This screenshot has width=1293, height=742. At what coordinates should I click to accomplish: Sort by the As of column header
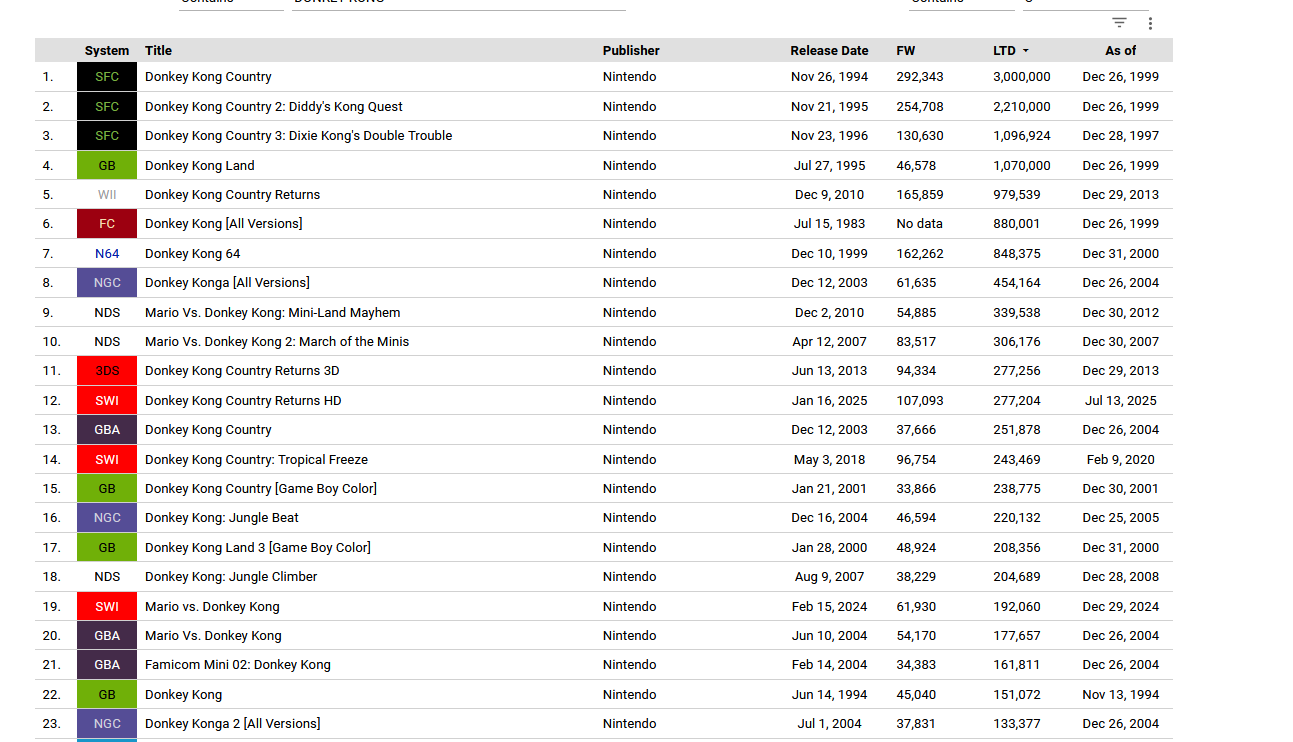1120,51
